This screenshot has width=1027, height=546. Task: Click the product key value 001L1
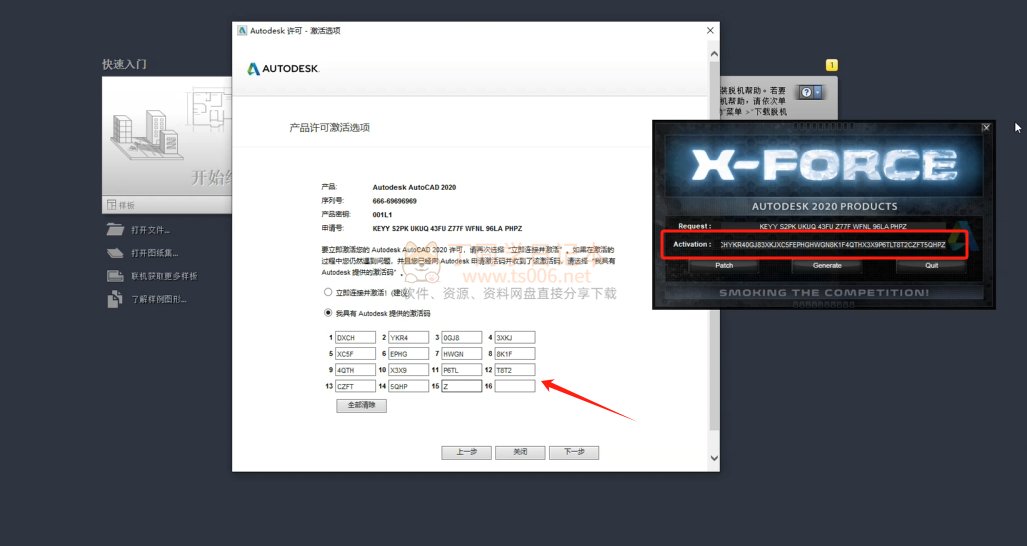click(x=383, y=215)
